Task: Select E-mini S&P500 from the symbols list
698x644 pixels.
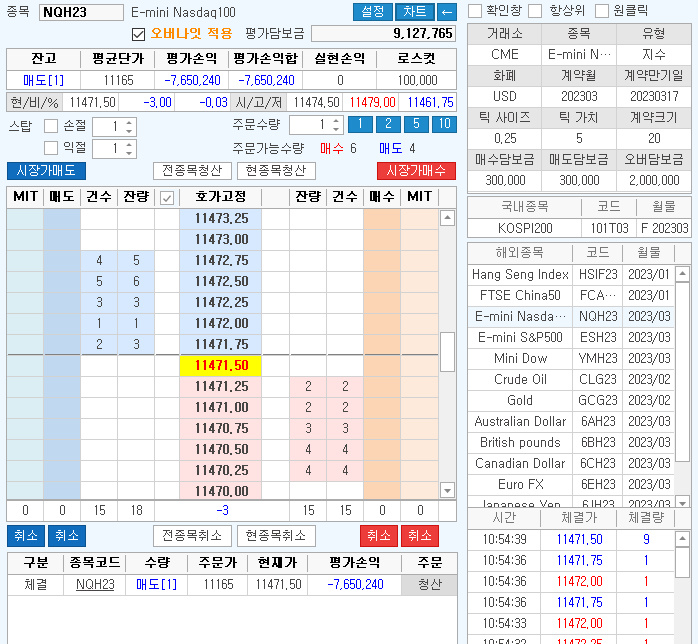Action: click(x=519, y=337)
